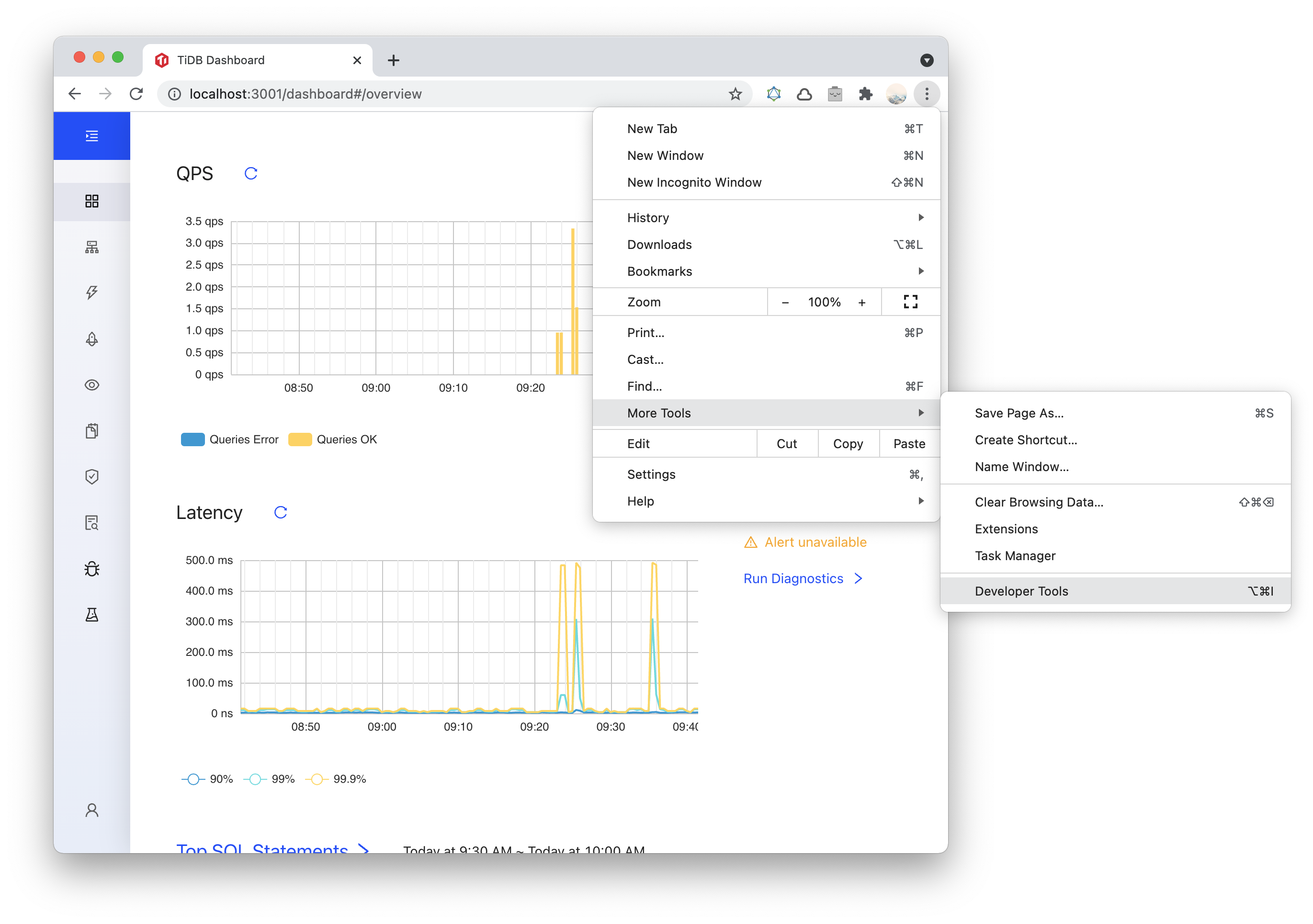Open Slow Queries via the document-search icon
The width and height of the screenshot is (1313, 924).
[92, 522]
